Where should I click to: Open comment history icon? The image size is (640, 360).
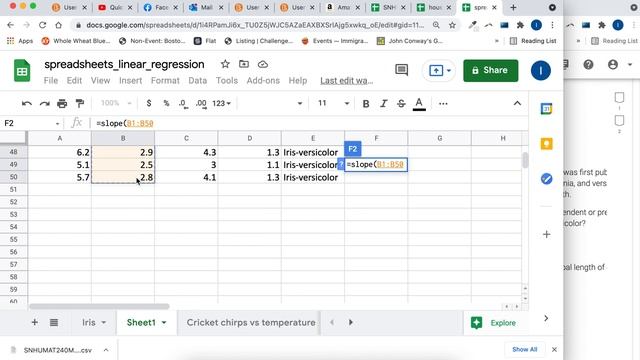click(x=402, y=70)
